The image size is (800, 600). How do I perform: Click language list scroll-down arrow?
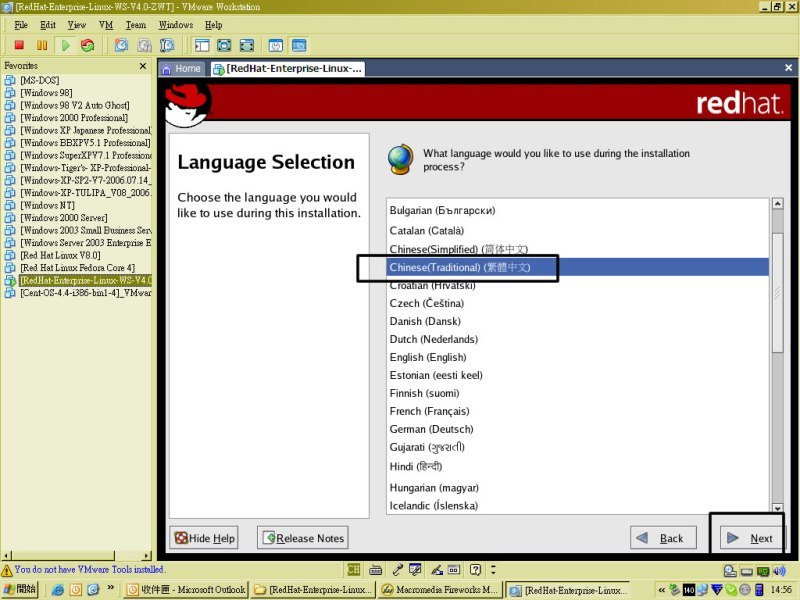[x=778, y=508]
